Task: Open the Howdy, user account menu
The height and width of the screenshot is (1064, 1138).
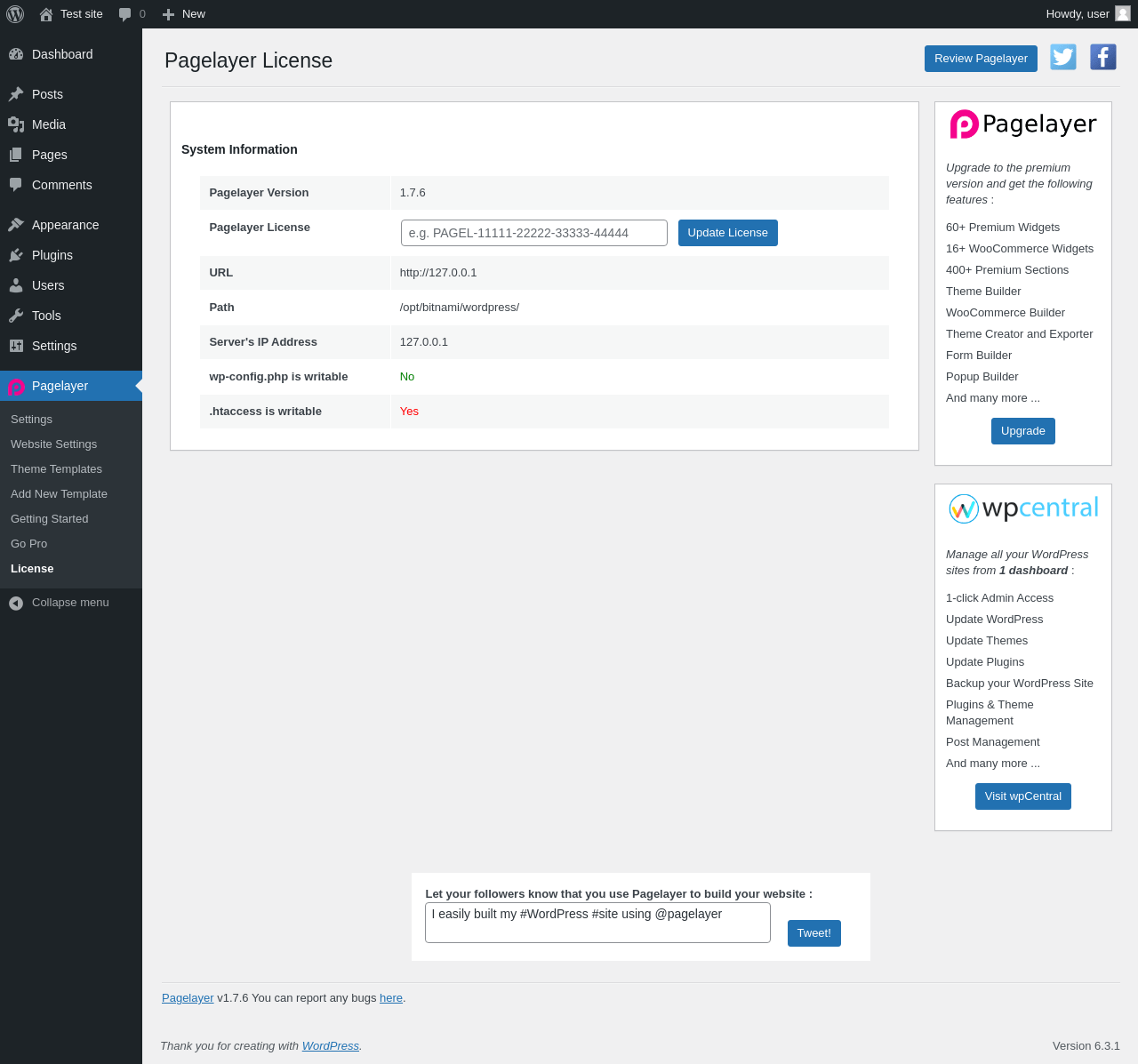Action: pos(1088,14)
